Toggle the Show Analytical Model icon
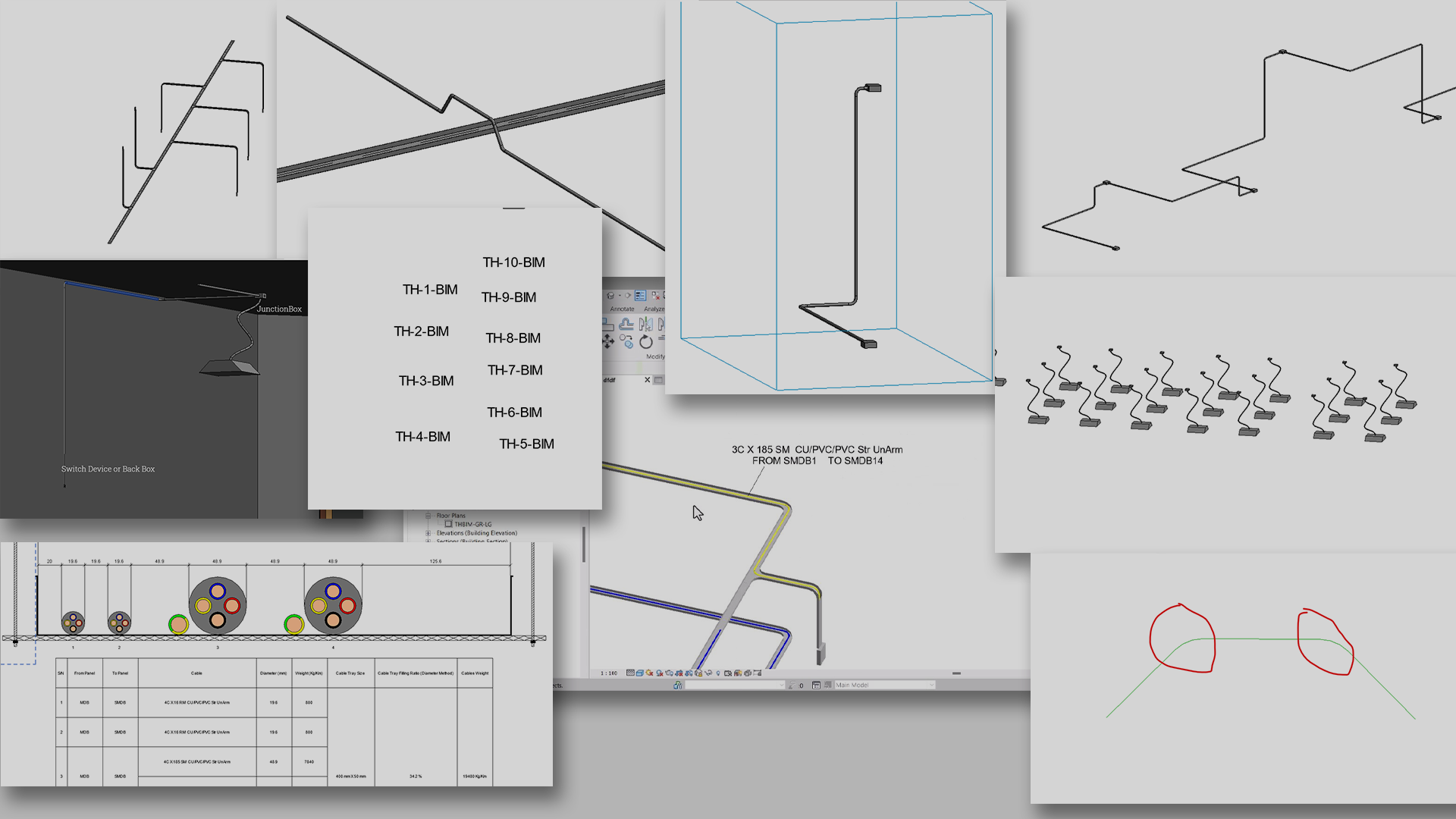Screen dimensions: 1456x819 [738, 673]
